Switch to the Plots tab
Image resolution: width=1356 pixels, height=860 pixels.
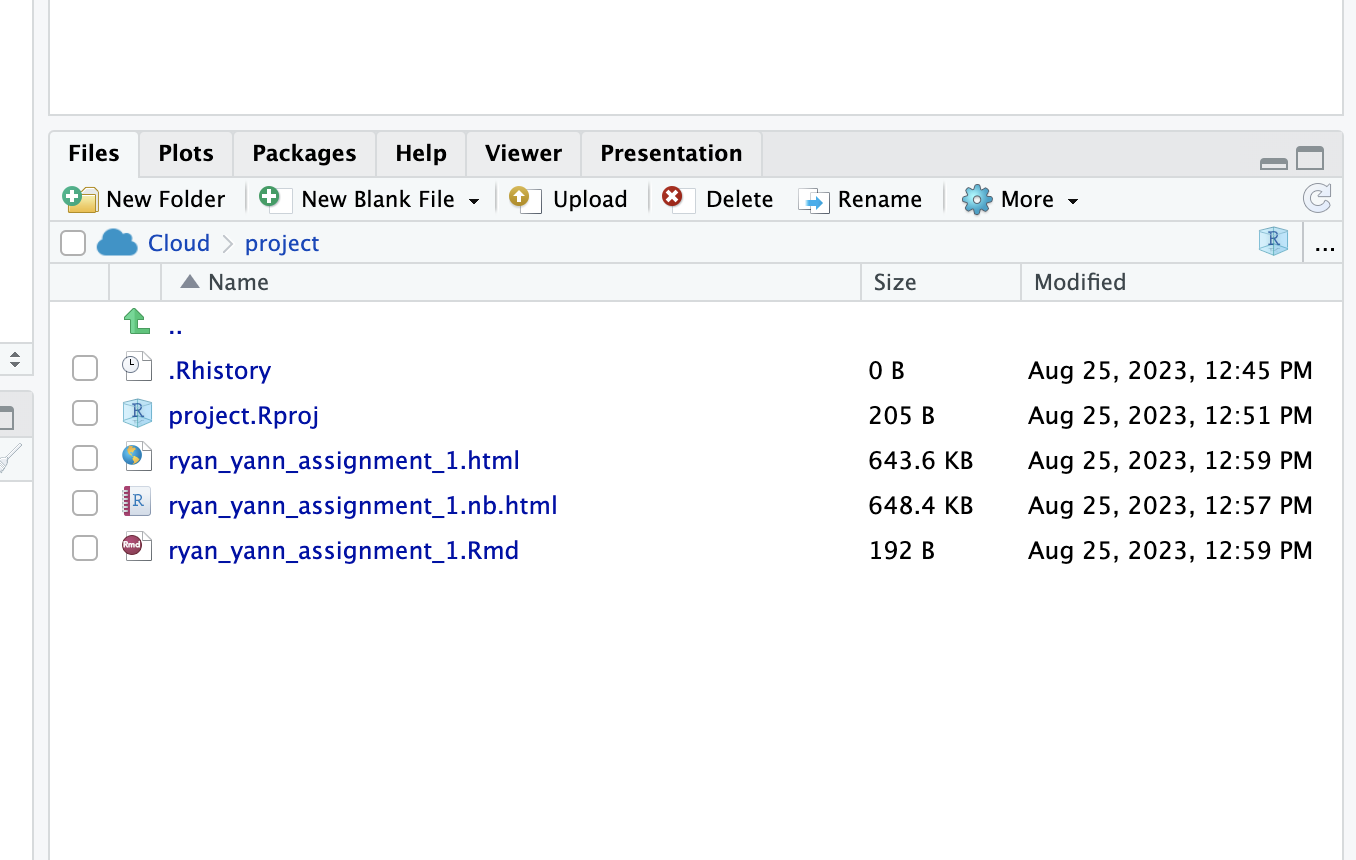tap(186, 153)
